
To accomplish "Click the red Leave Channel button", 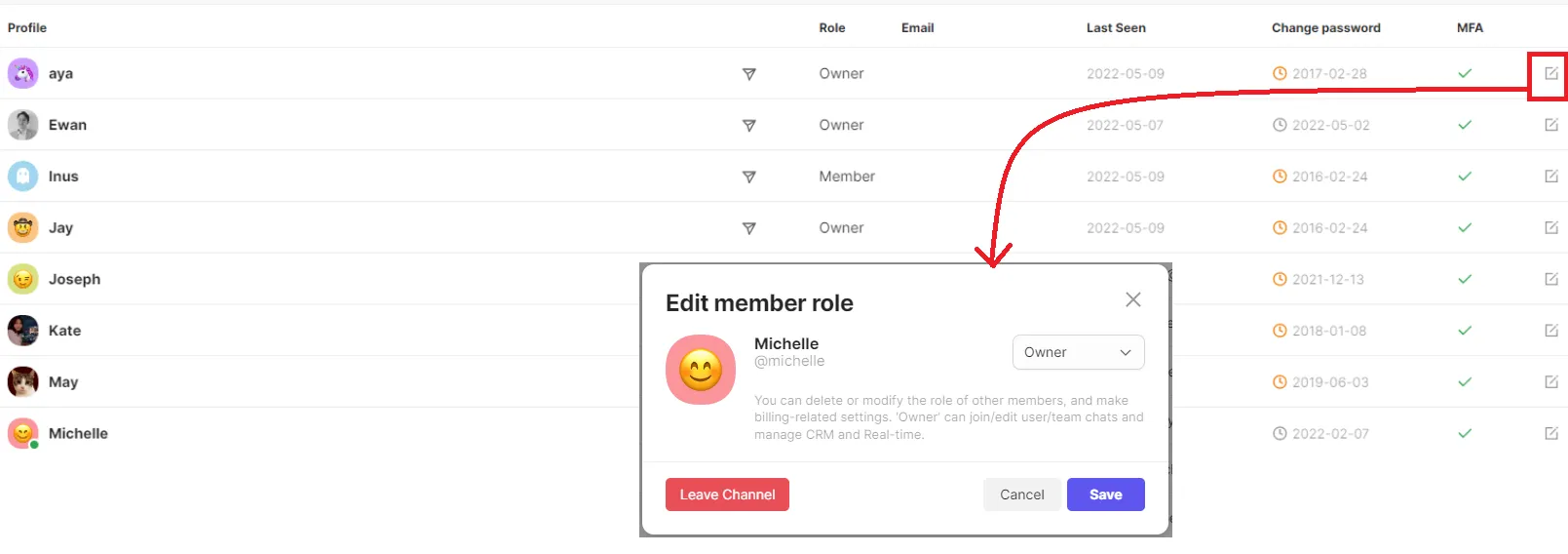I will (727, 495).
